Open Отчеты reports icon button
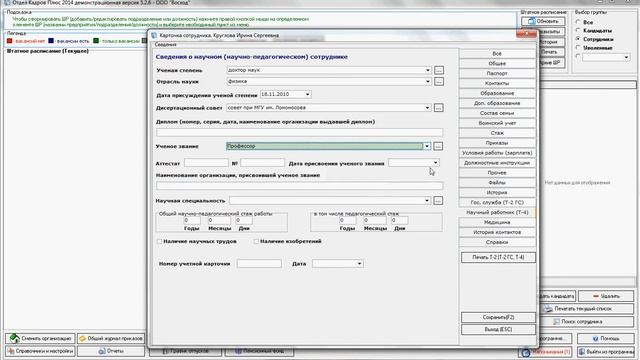This screenshot has width=640, height=360. coord(111,351)
